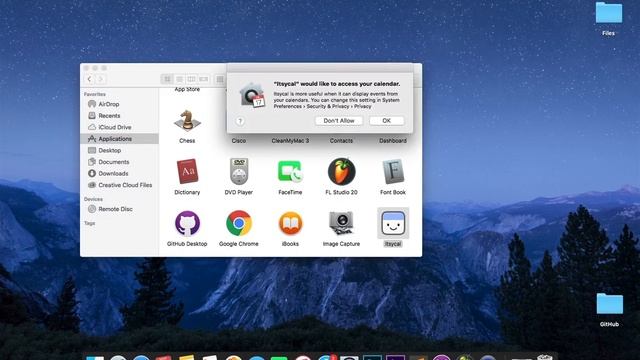Click the Tags sidebar heading

coord(89,223)
